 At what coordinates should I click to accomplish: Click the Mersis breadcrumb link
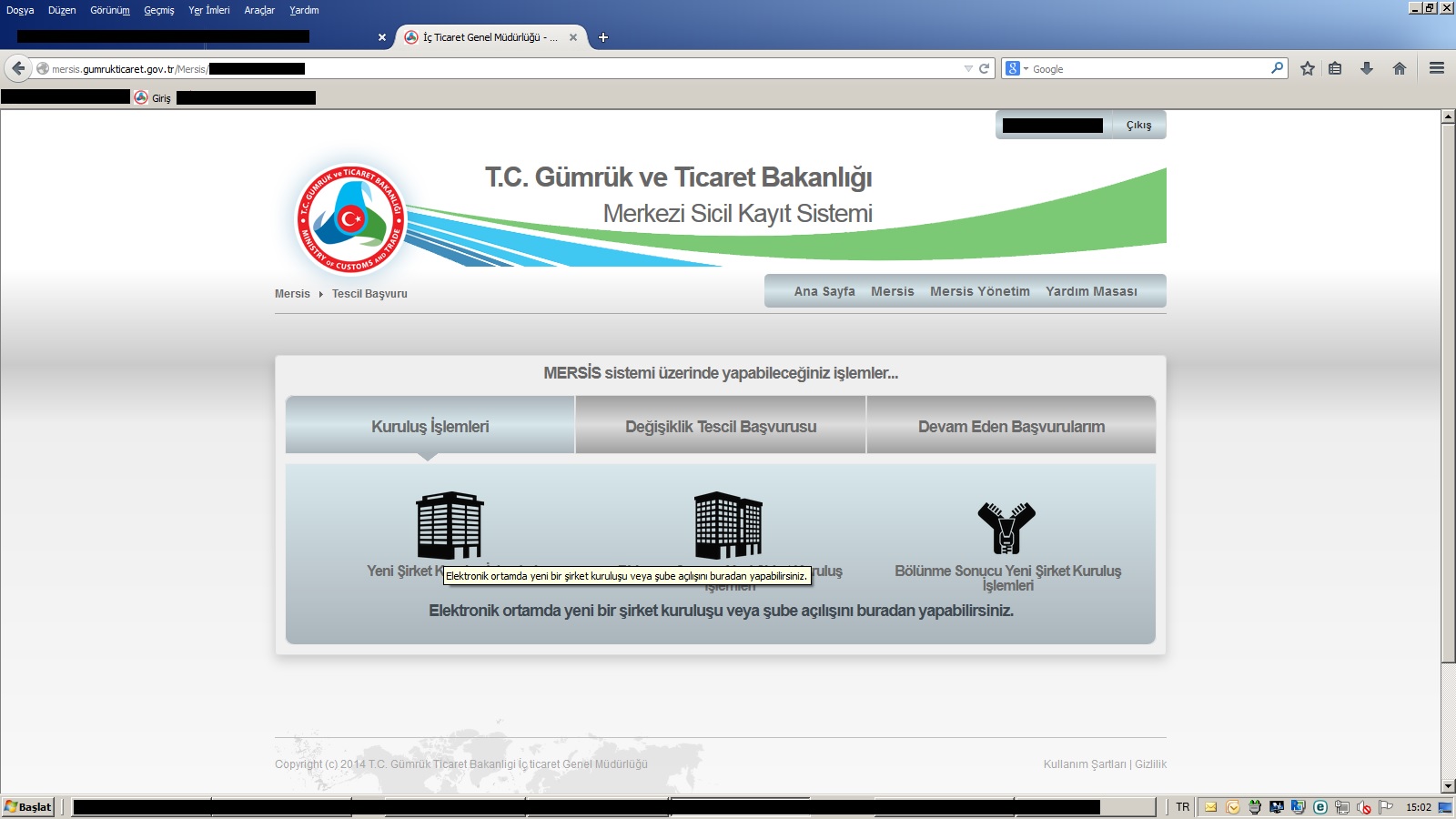292,294
